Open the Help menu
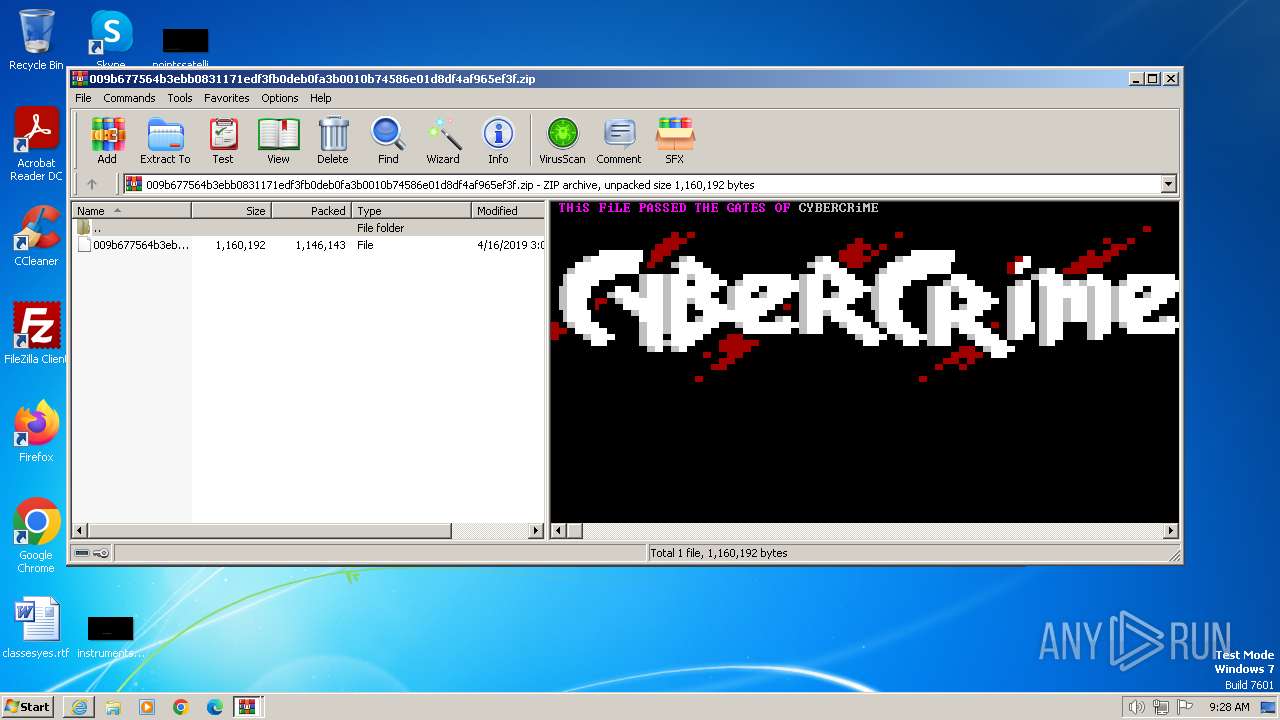This screenshot has height=720, width=1280. pos(320,98)
